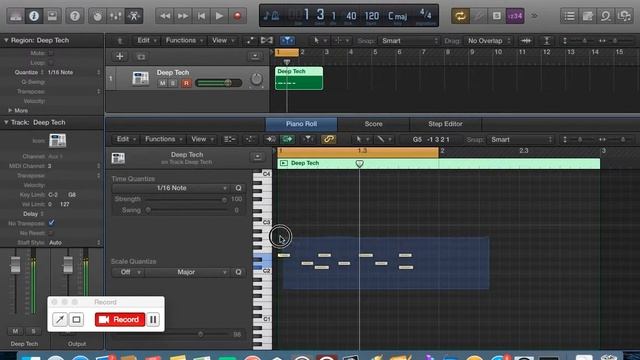Toggle the Piano Roll MIDI Out green button
This screenshot has height=360, width=640.
coord(287,139)
